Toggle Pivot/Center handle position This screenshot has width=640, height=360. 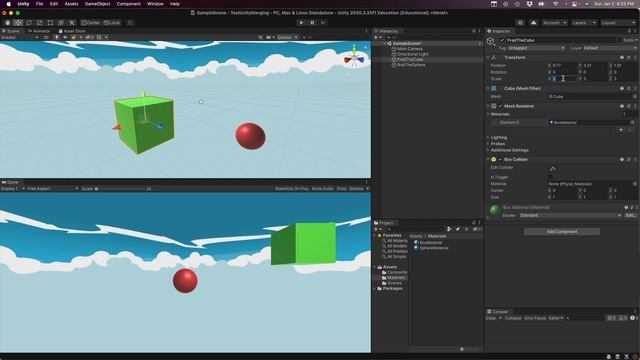point(91,23)
